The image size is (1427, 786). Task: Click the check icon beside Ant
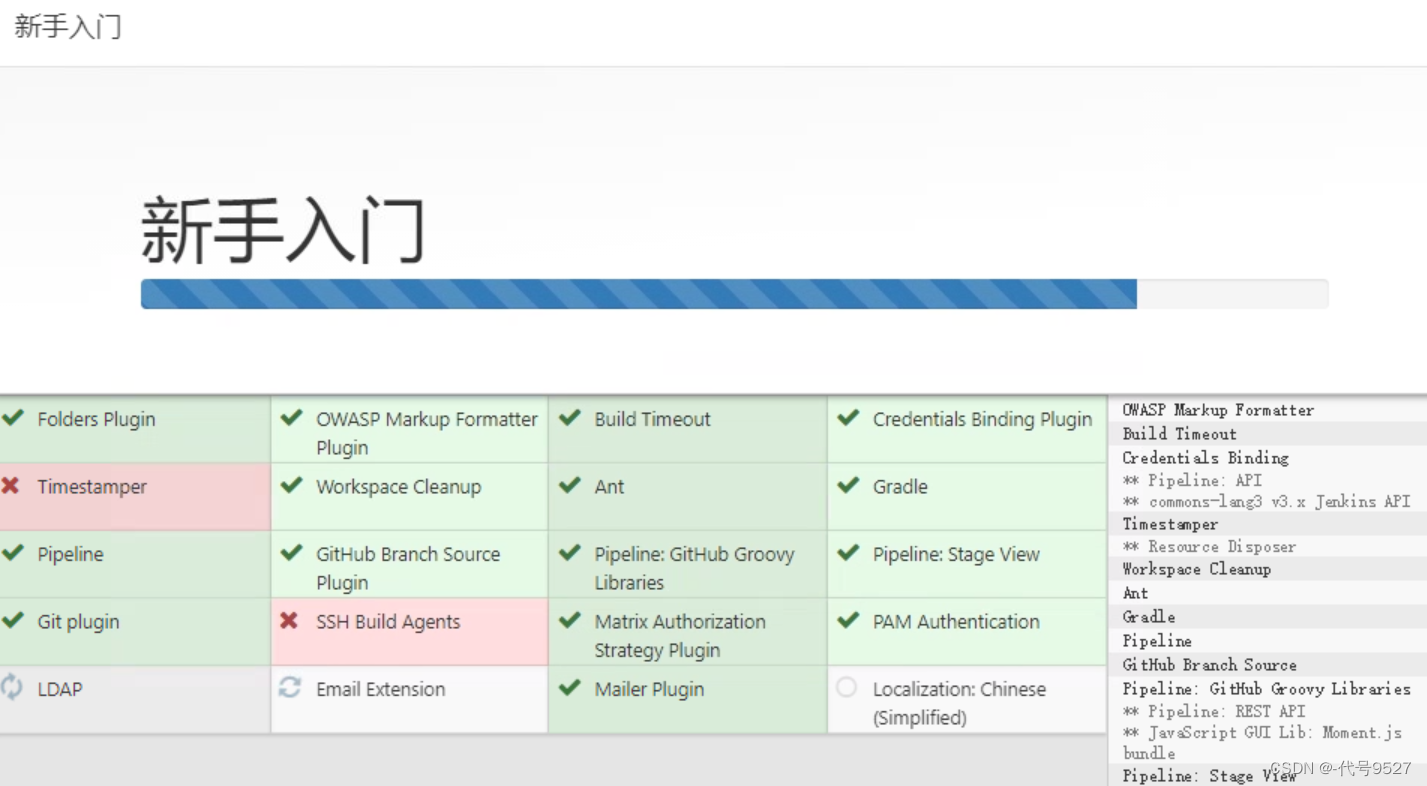pos(570,486)
